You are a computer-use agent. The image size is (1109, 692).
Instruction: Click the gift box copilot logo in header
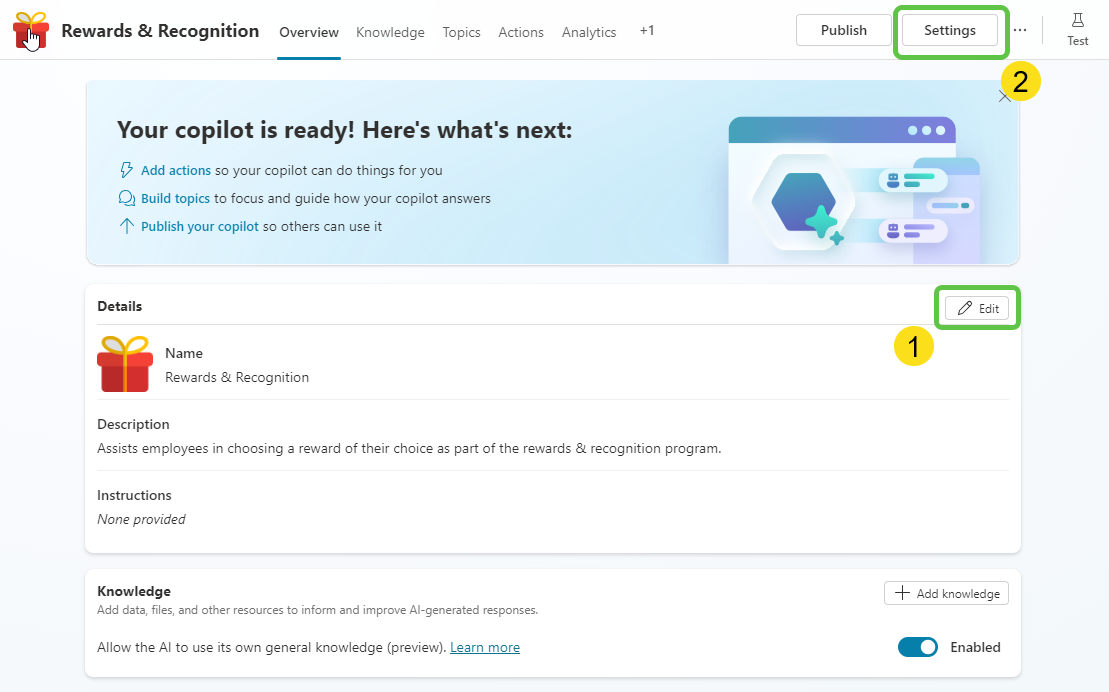point(31,31)
